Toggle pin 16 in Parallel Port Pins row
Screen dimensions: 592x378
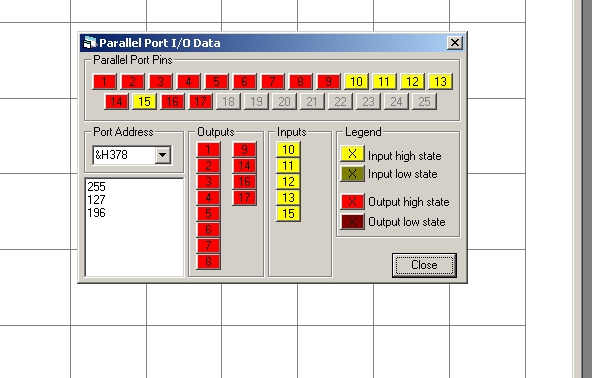tap(172, 102)
